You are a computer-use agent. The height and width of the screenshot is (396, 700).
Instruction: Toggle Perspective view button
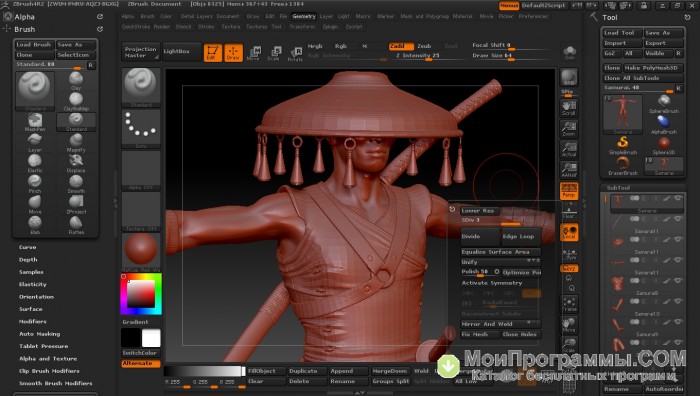coord(569,191)
